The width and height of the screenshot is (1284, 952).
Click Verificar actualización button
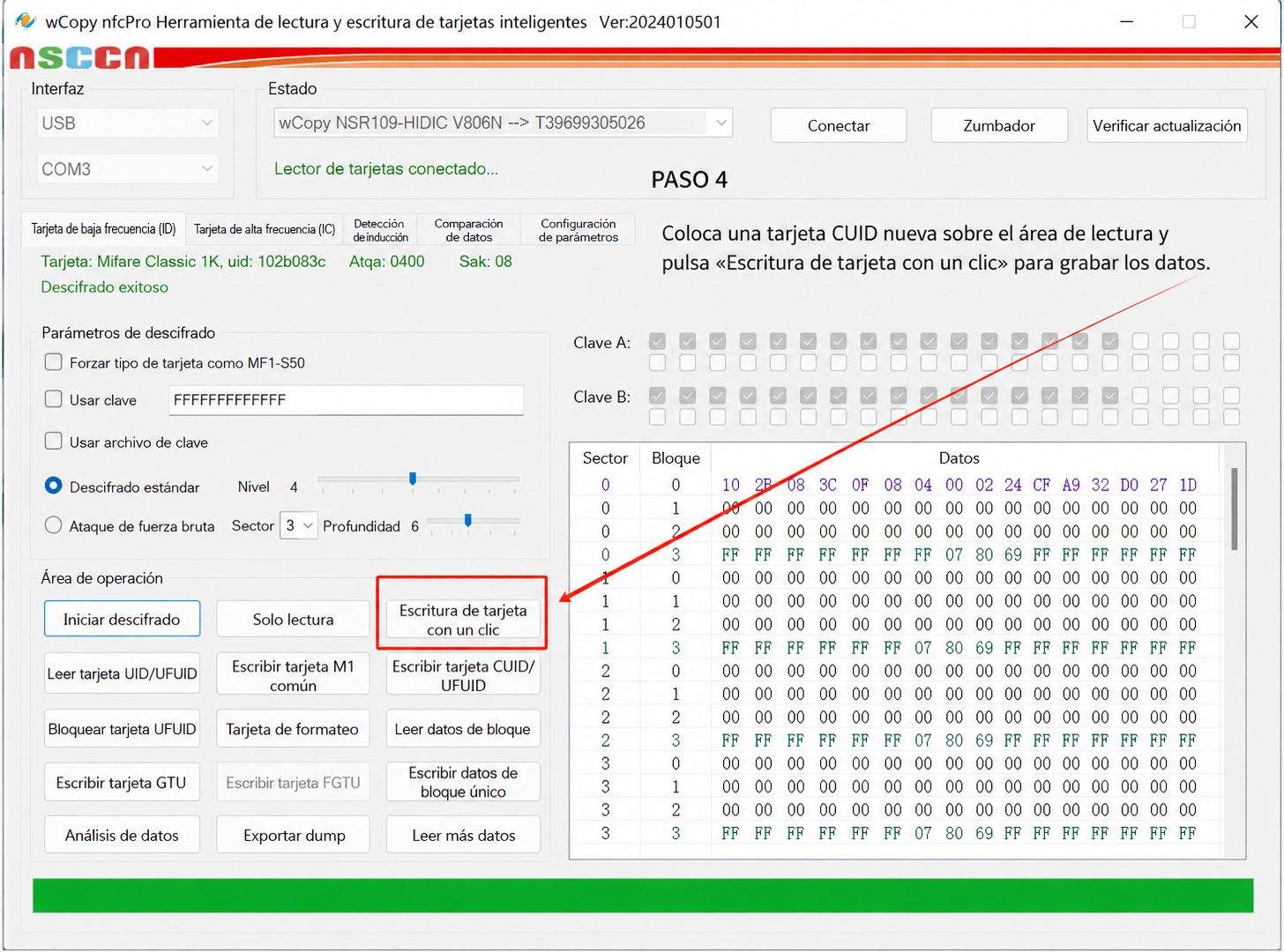pos(1167,125)
